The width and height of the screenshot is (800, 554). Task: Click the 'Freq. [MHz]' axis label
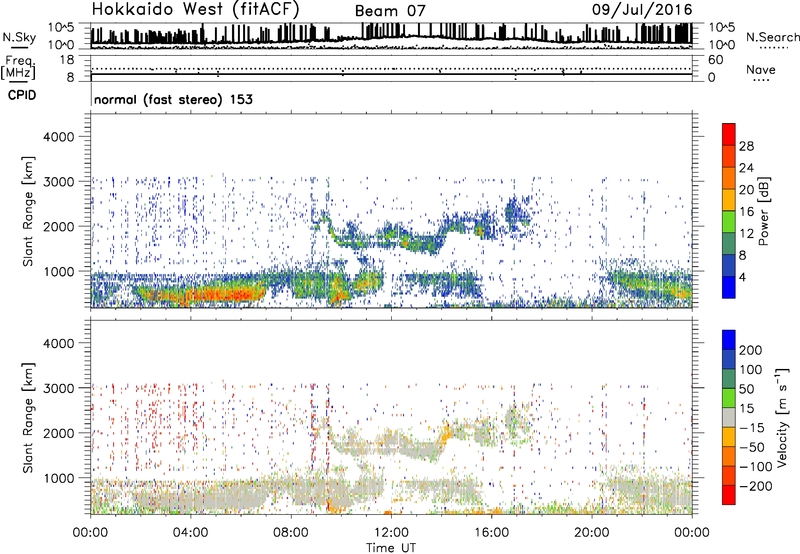click(19, 67)
